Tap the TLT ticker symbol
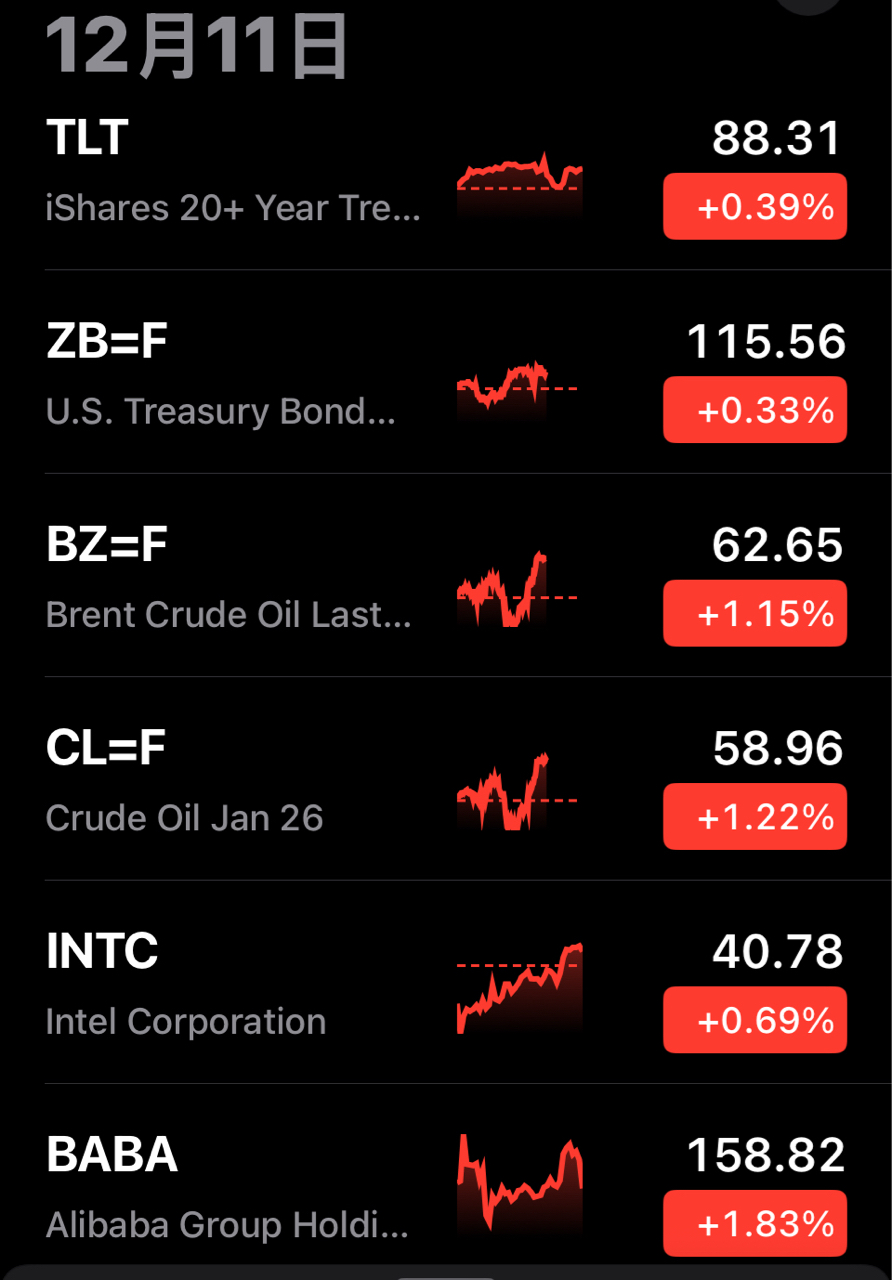Viewport: 892px width, 1280px height. (87, 138)
